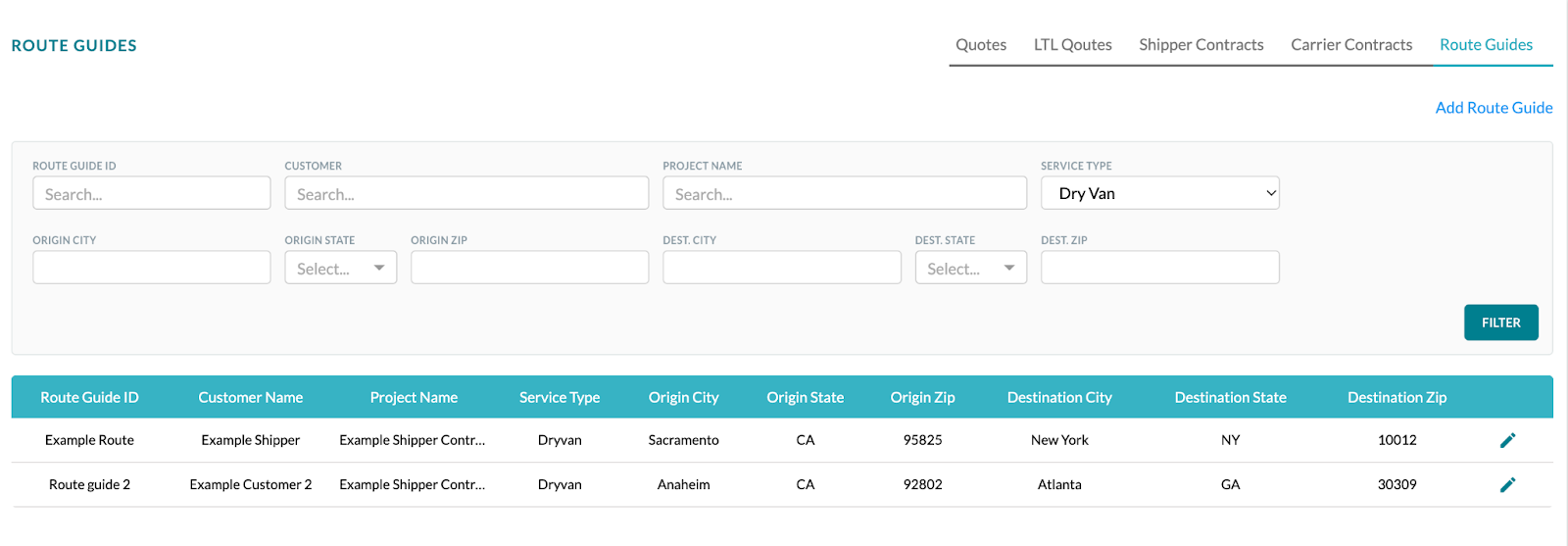Click the Destination Zip column header
The image size is (1568, 546).
pos(1397,397)
